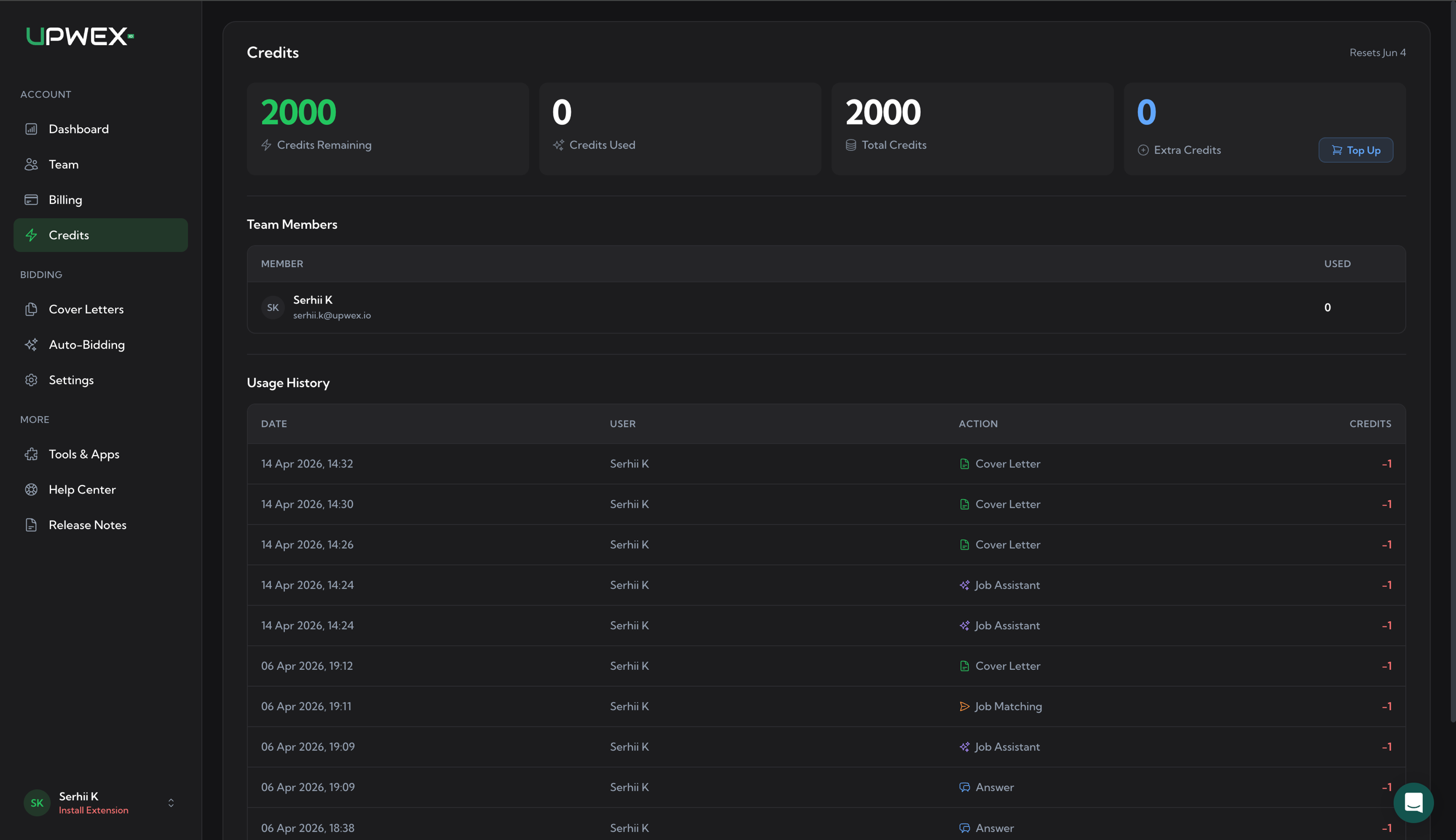Click the Cover Letter icon for 14:32
The image size is (1456, 840).
pyautogui.click(x=964, y=464)
